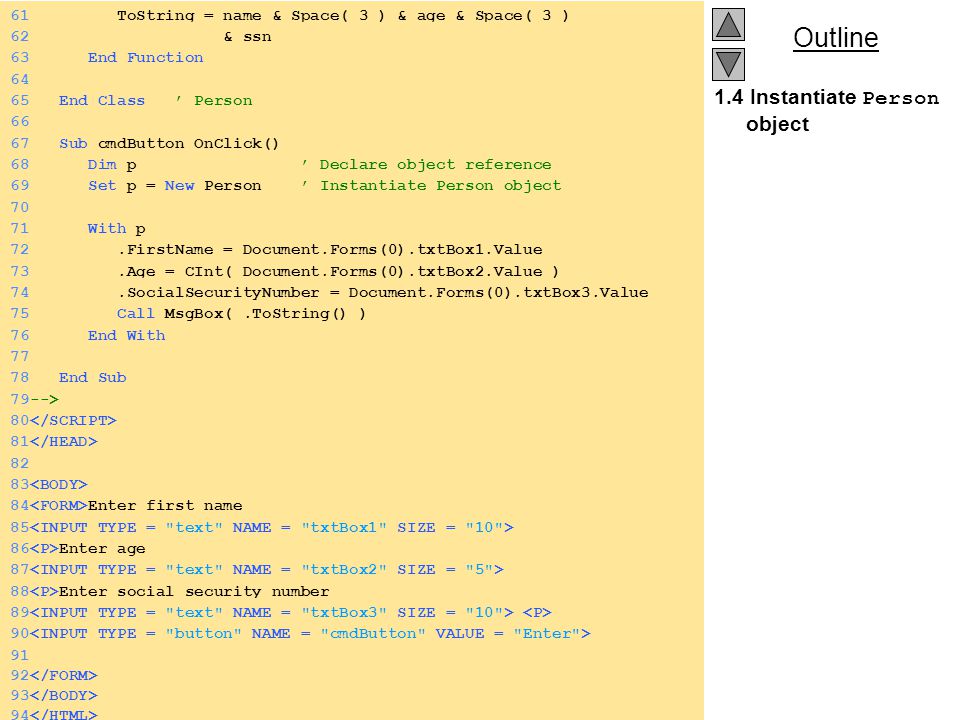Viewport: 960px width, 720px height.
Task: Click '<FORM>Enter first name' line
Action: pyautogui.click(x=136, y=506)
